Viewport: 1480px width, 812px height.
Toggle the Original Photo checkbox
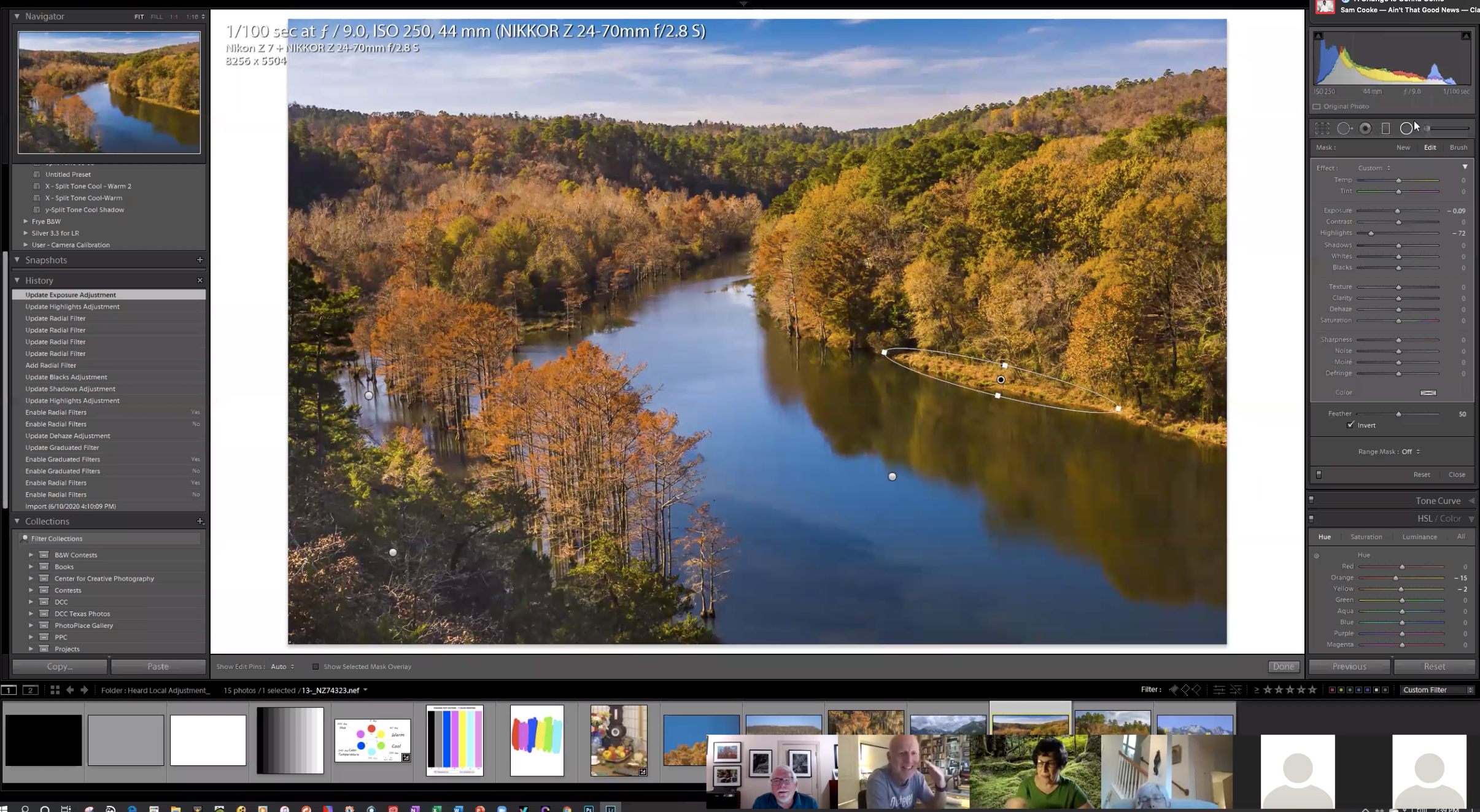pos(1317,106)
